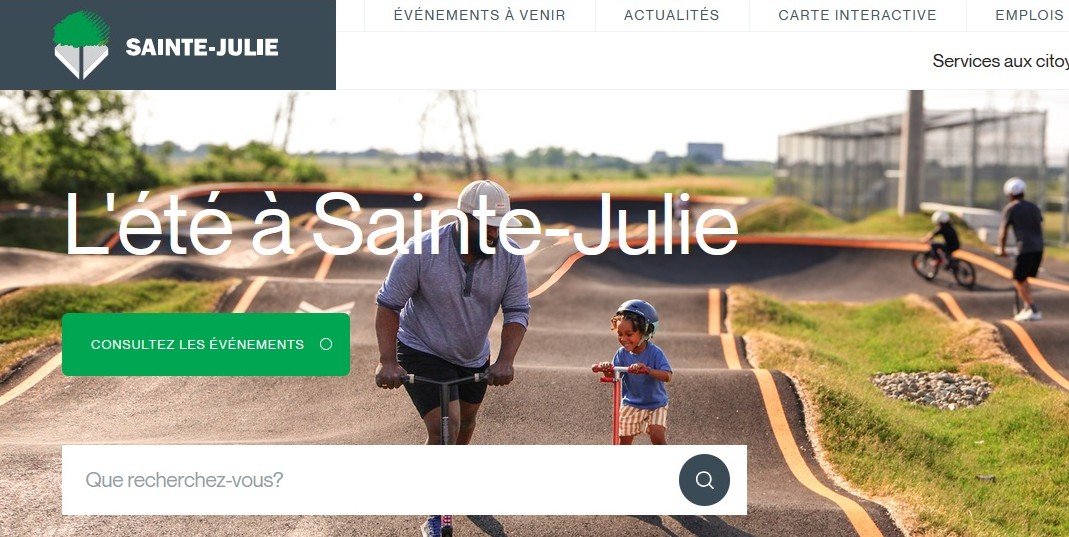Click the dark header block behind the logo

pyautogui.click(x=168, y=45)
